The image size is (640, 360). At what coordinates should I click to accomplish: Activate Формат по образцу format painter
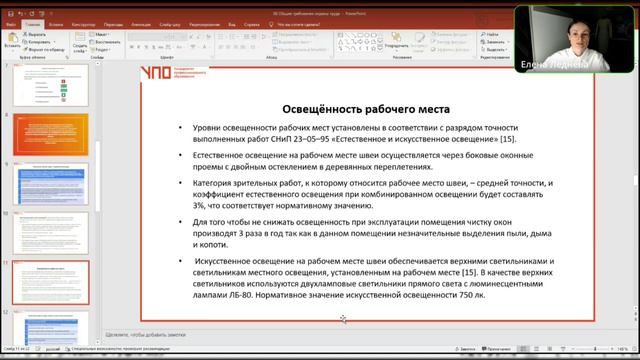pos(43,49)
